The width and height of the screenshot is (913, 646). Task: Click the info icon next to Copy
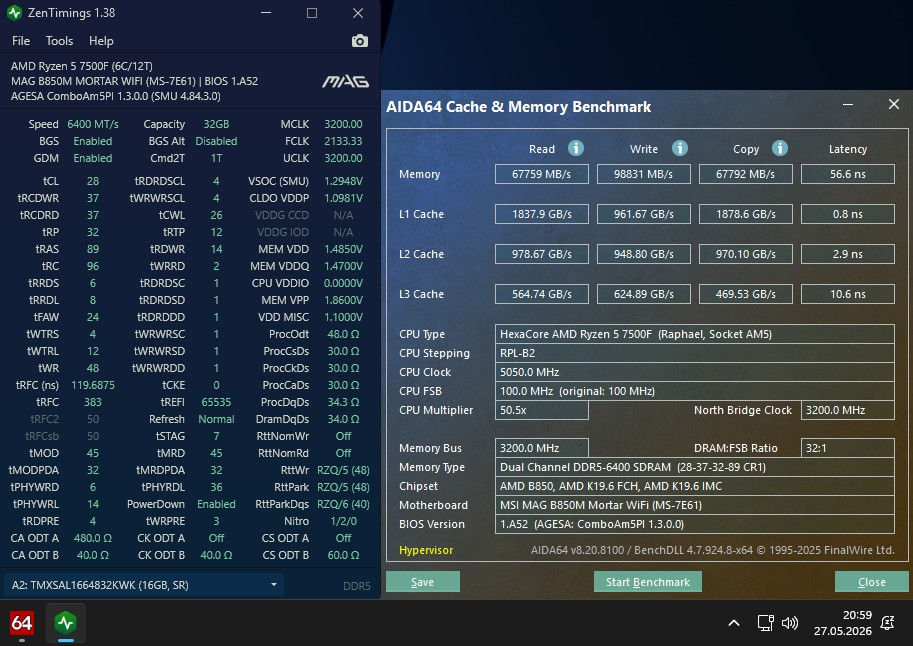(x=780, y=148)
